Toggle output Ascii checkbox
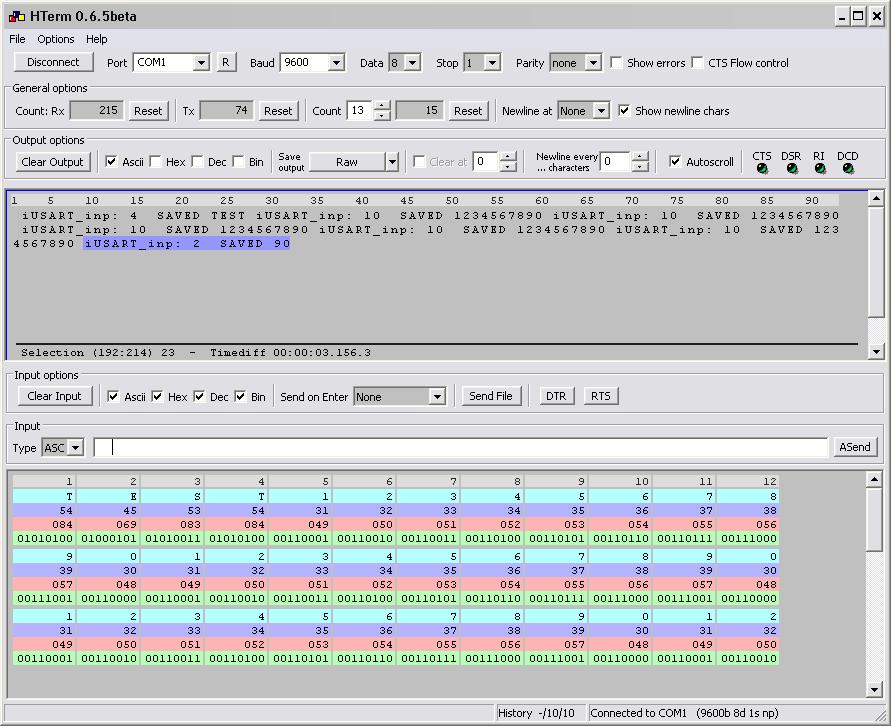 pyautogui.click(x=111, y=161)
